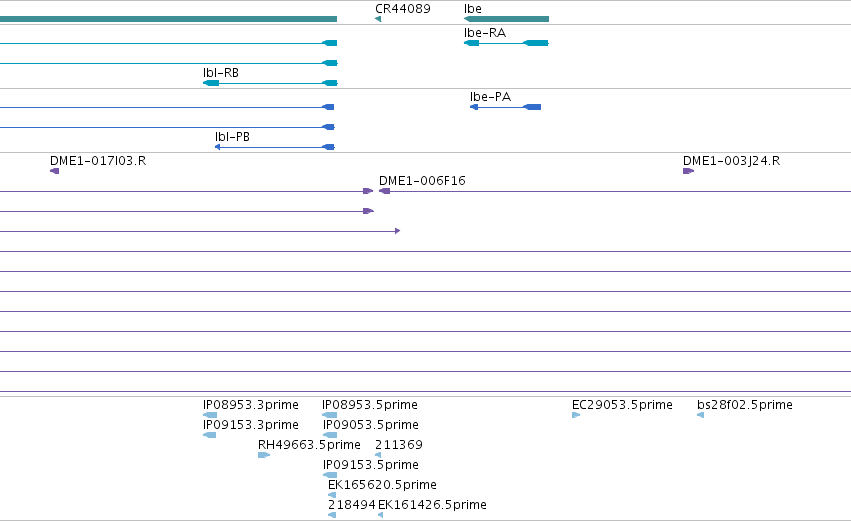Screen dimensions: 851x521
Task: Click the EC29053.5prime label
Action: pos(623,405)
